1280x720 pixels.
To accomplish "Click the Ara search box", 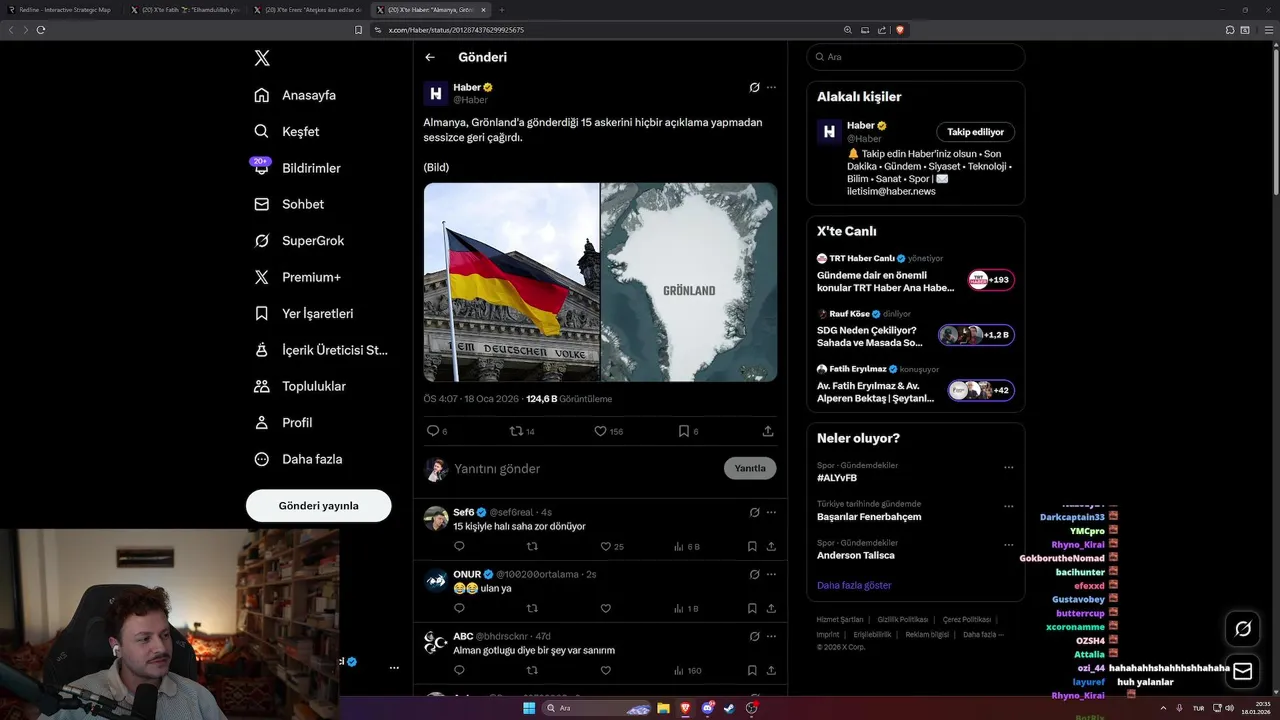I will coord(915,57).
